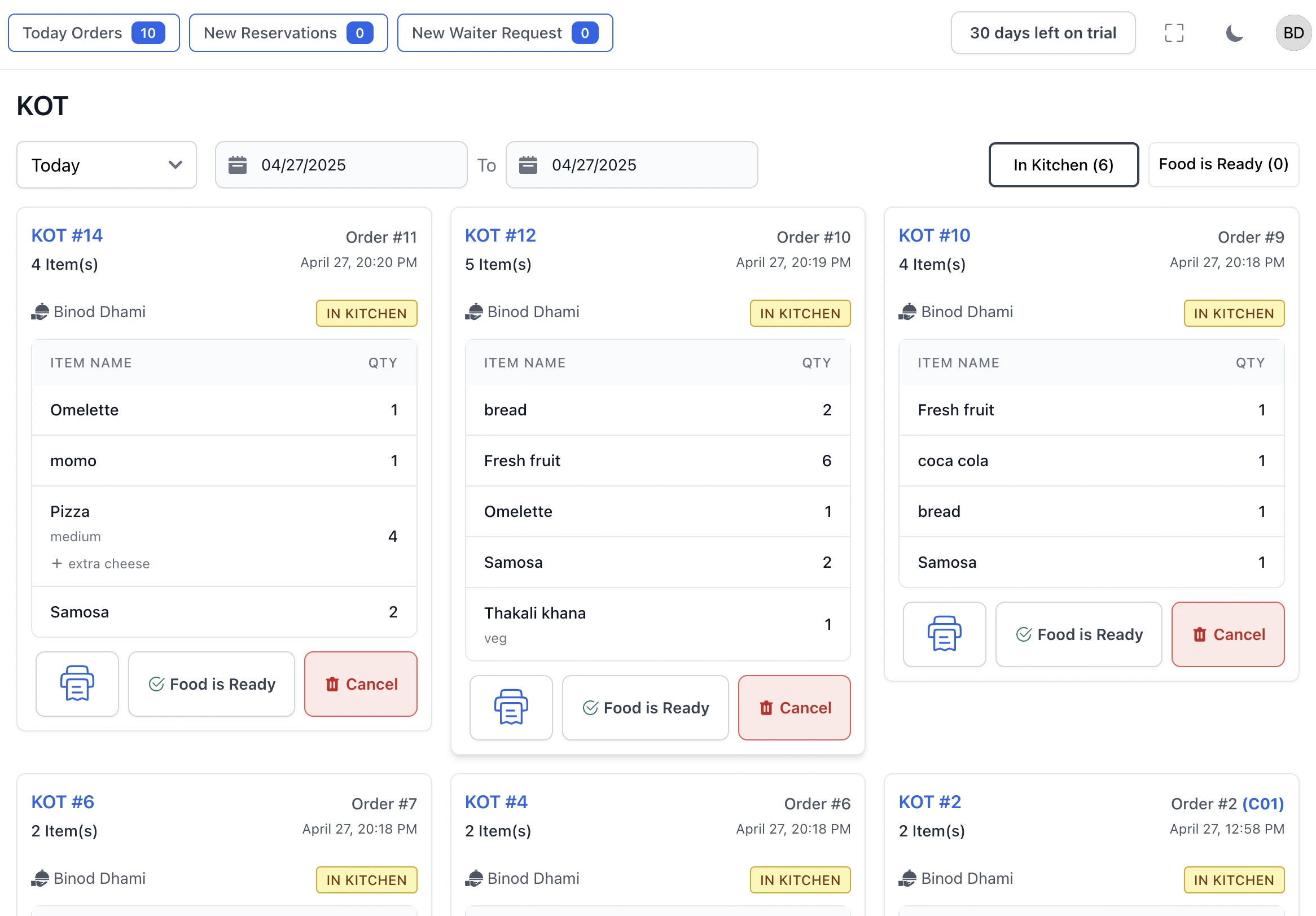
Task: Cancel KOT #10
Action: [1227, 634]
